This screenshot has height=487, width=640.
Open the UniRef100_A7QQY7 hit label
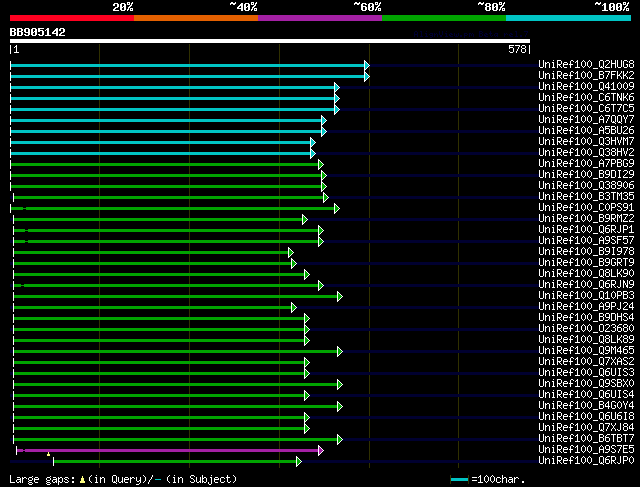coord(586,119)
